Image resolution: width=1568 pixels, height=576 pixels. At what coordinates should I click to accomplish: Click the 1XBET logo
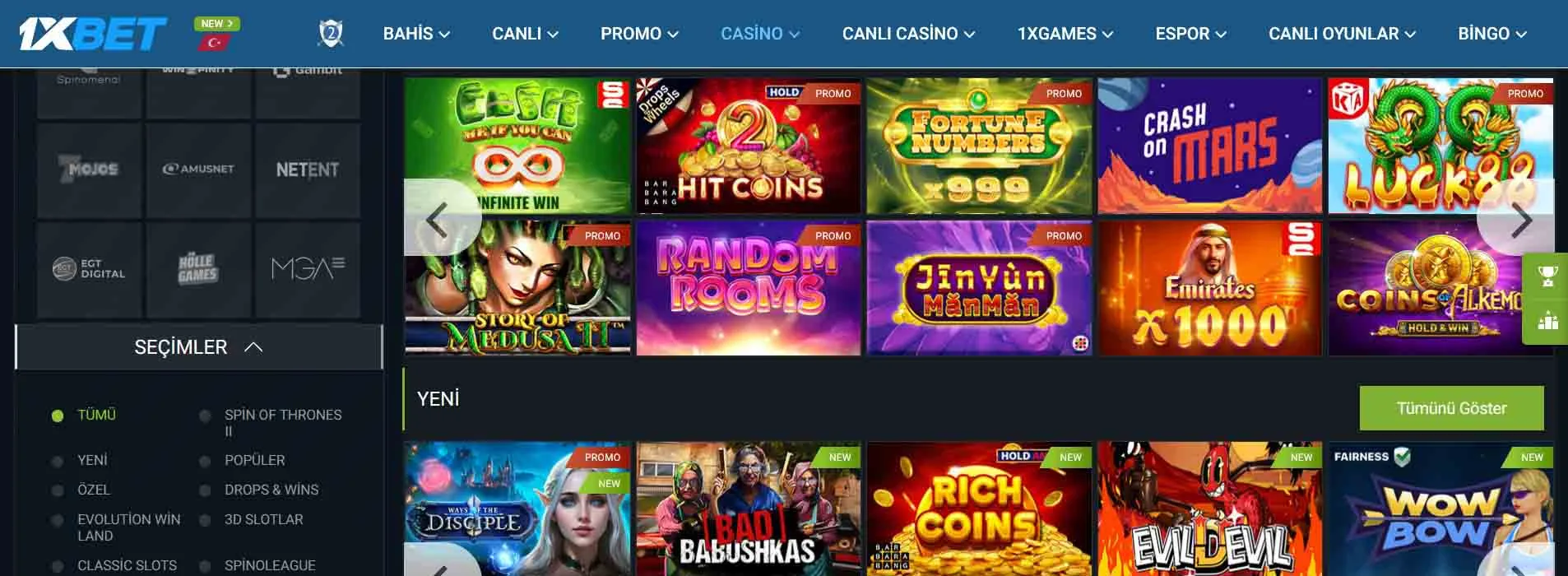pyautogui.click(x=93, y=34)
